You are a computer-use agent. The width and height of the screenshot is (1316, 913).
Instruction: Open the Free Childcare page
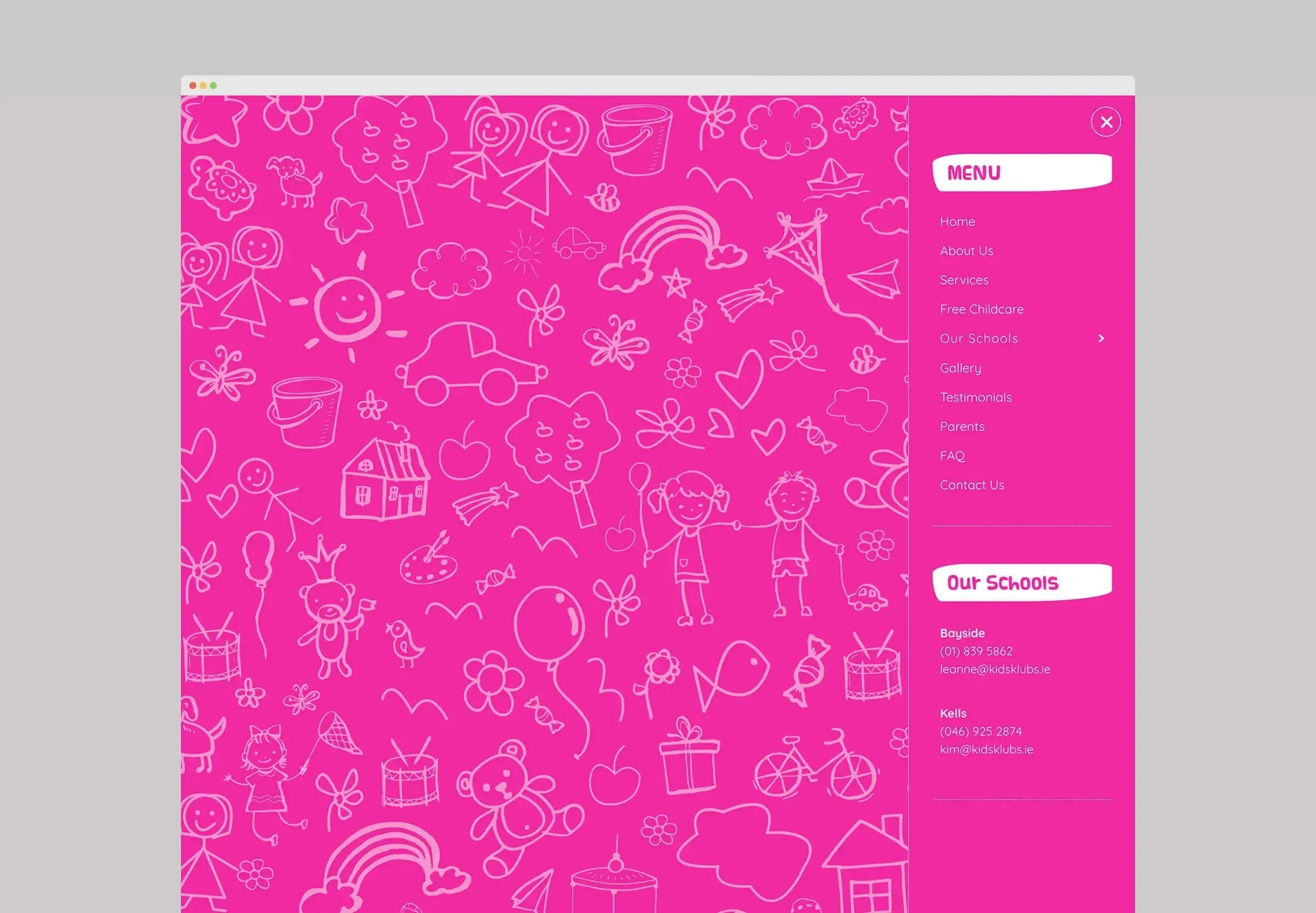pos(982,309)
